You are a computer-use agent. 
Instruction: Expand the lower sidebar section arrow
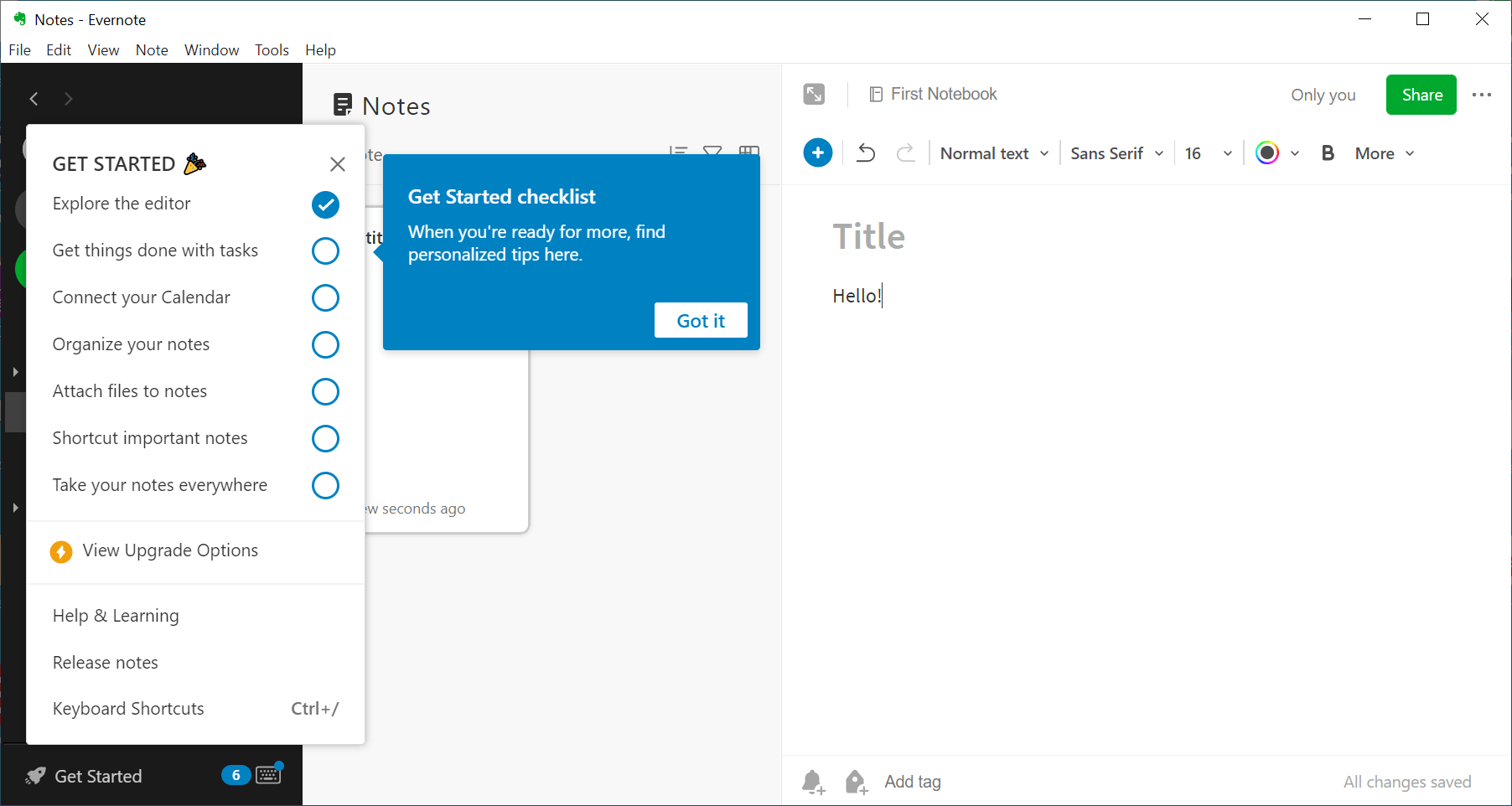coord(15,508)
